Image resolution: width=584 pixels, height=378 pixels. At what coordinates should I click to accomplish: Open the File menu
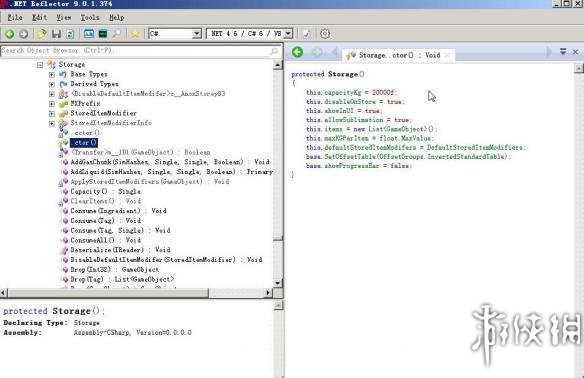tap(15, 18)
